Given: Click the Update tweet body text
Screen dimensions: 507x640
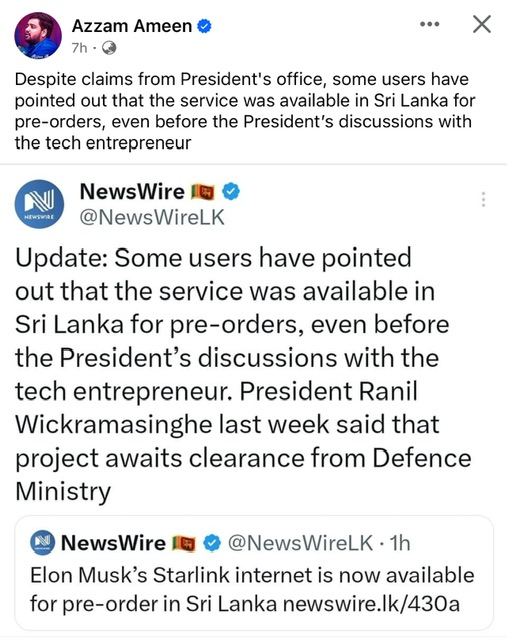Looking at the screenshot, I should pyautogui.click(x=243, y=374).
